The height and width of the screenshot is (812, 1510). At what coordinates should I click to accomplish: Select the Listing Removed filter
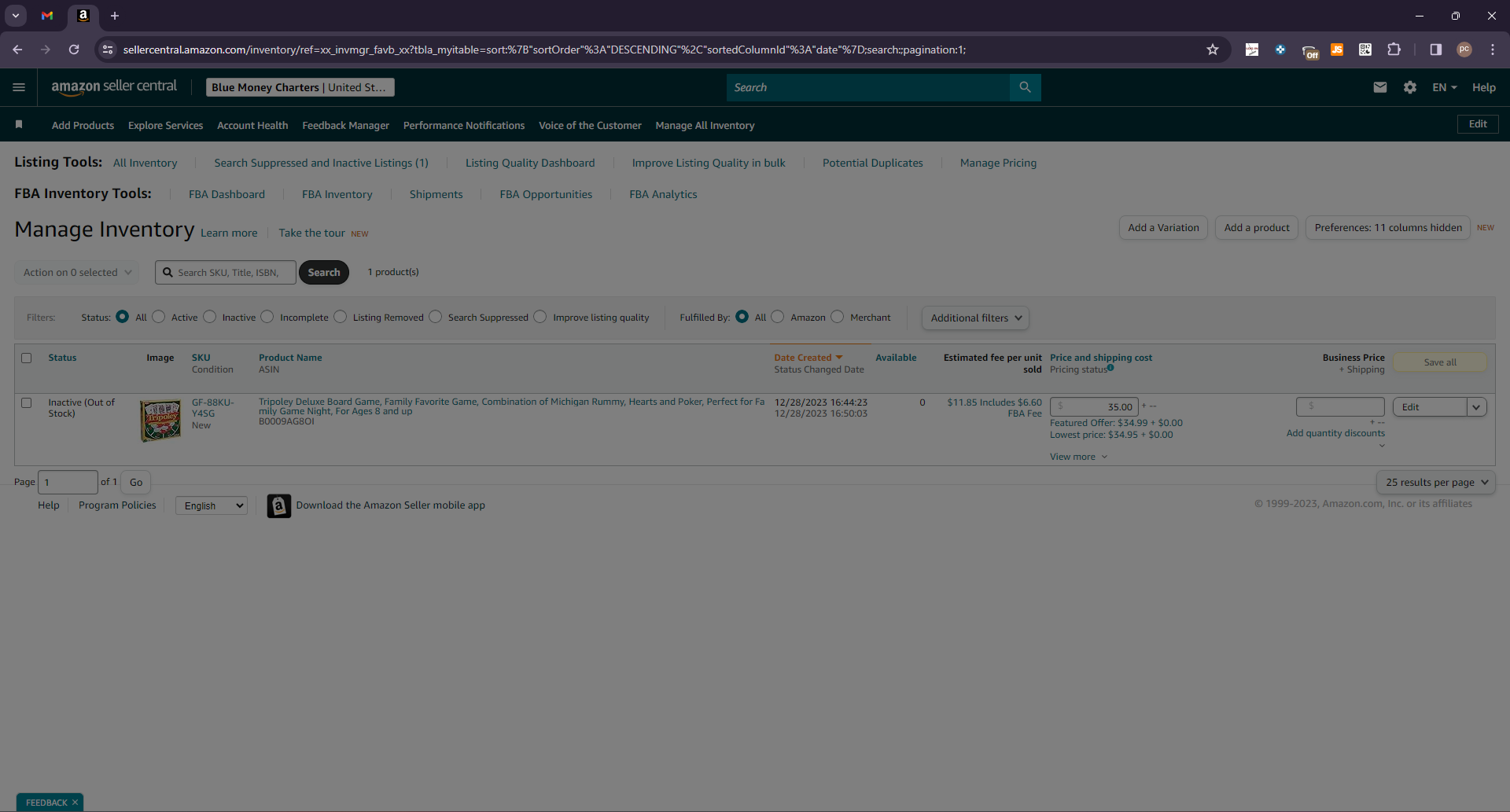coord(341,317)
